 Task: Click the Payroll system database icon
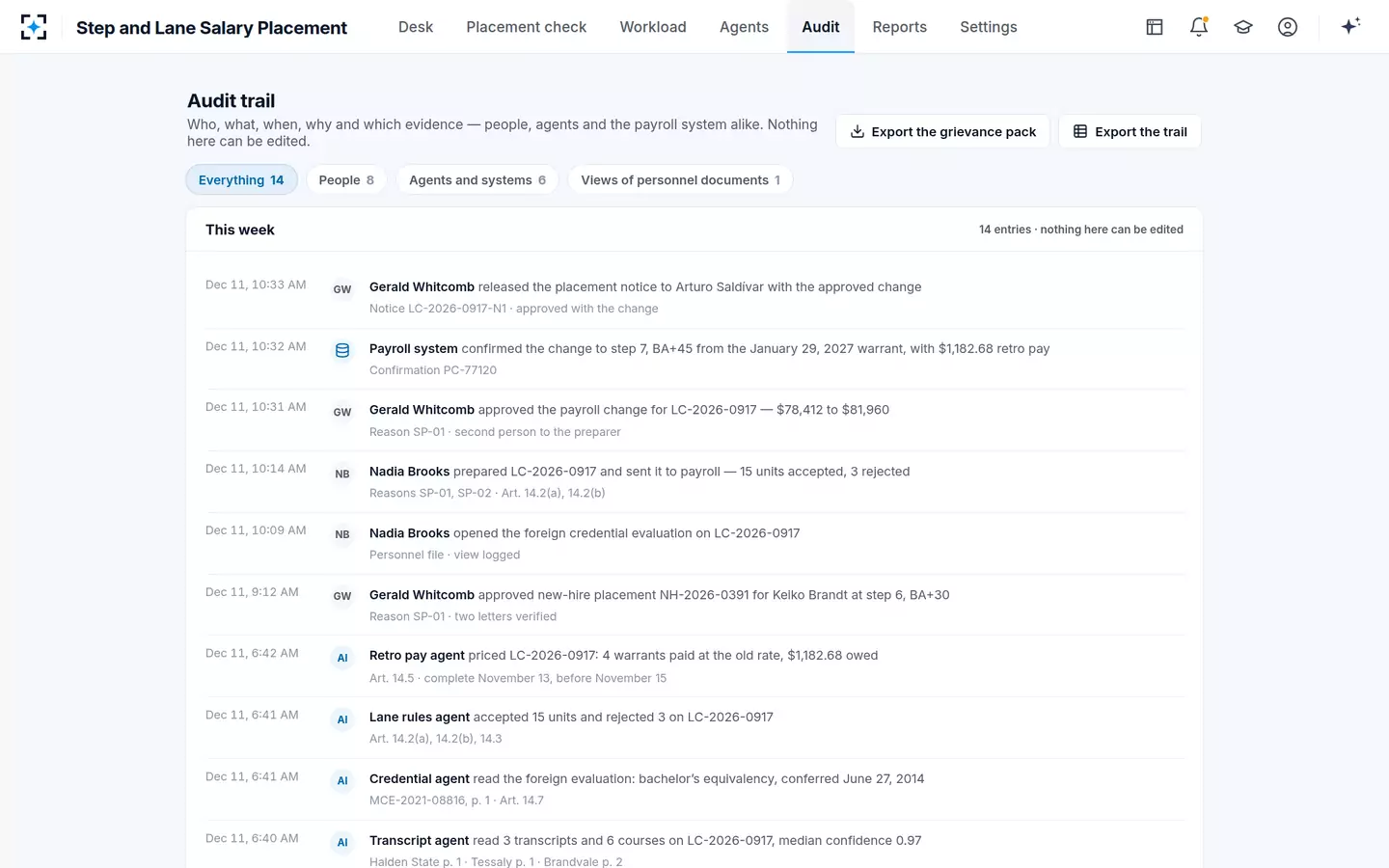342,351
